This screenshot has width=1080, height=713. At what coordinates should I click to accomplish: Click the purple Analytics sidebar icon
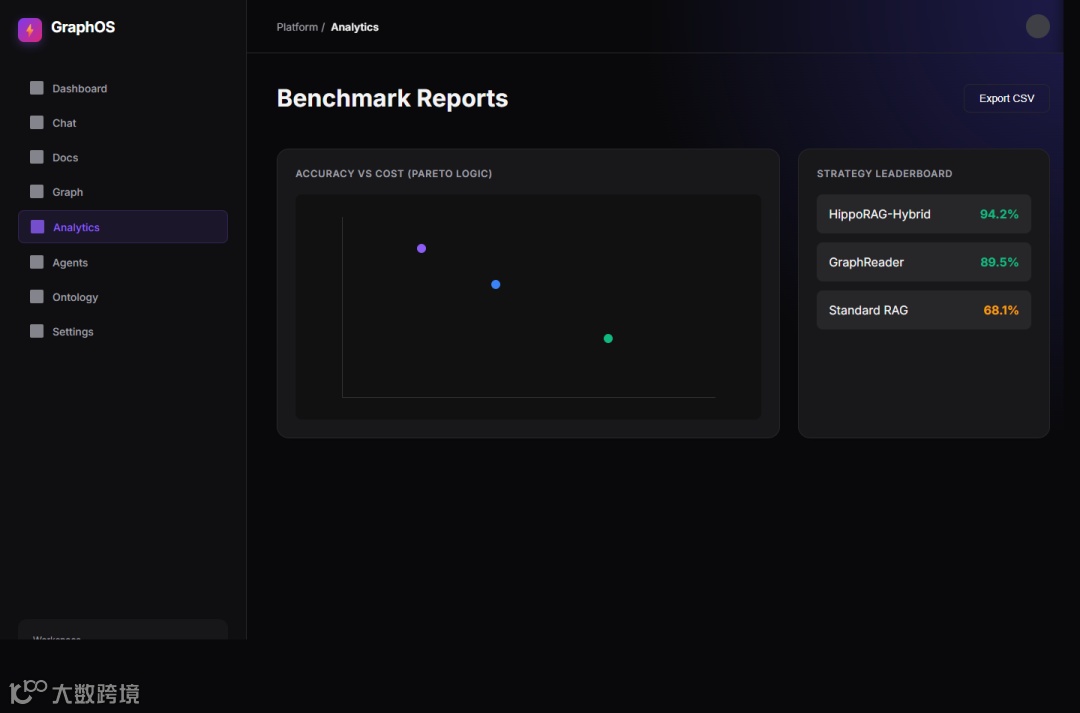[37, 227]
